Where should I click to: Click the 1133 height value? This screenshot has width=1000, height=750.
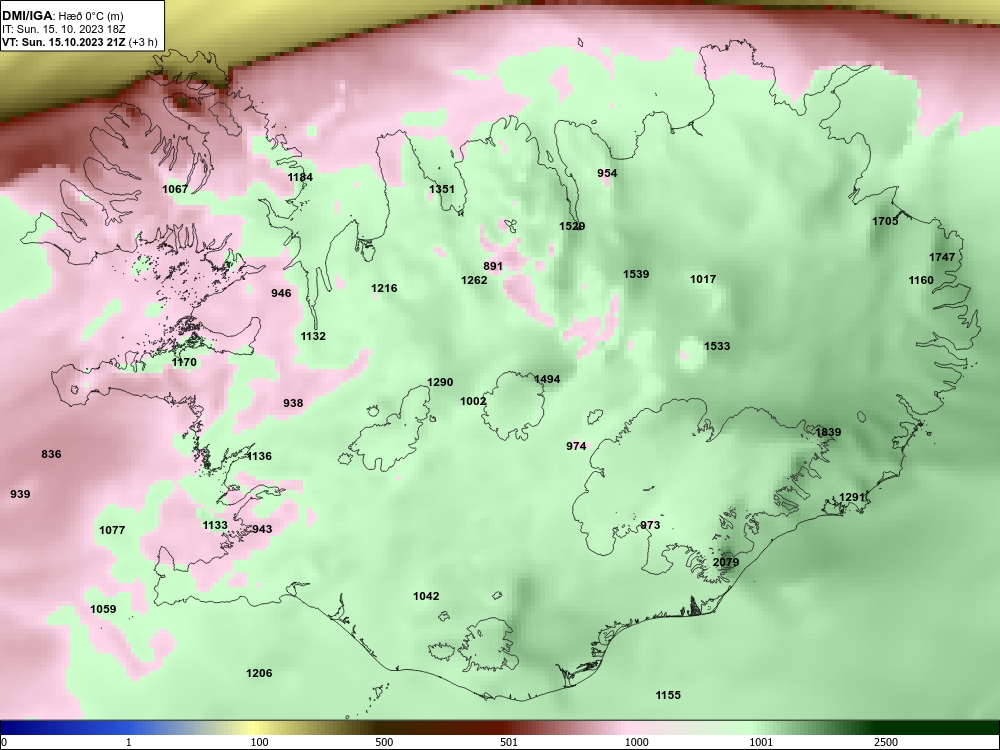pos(215,525)
